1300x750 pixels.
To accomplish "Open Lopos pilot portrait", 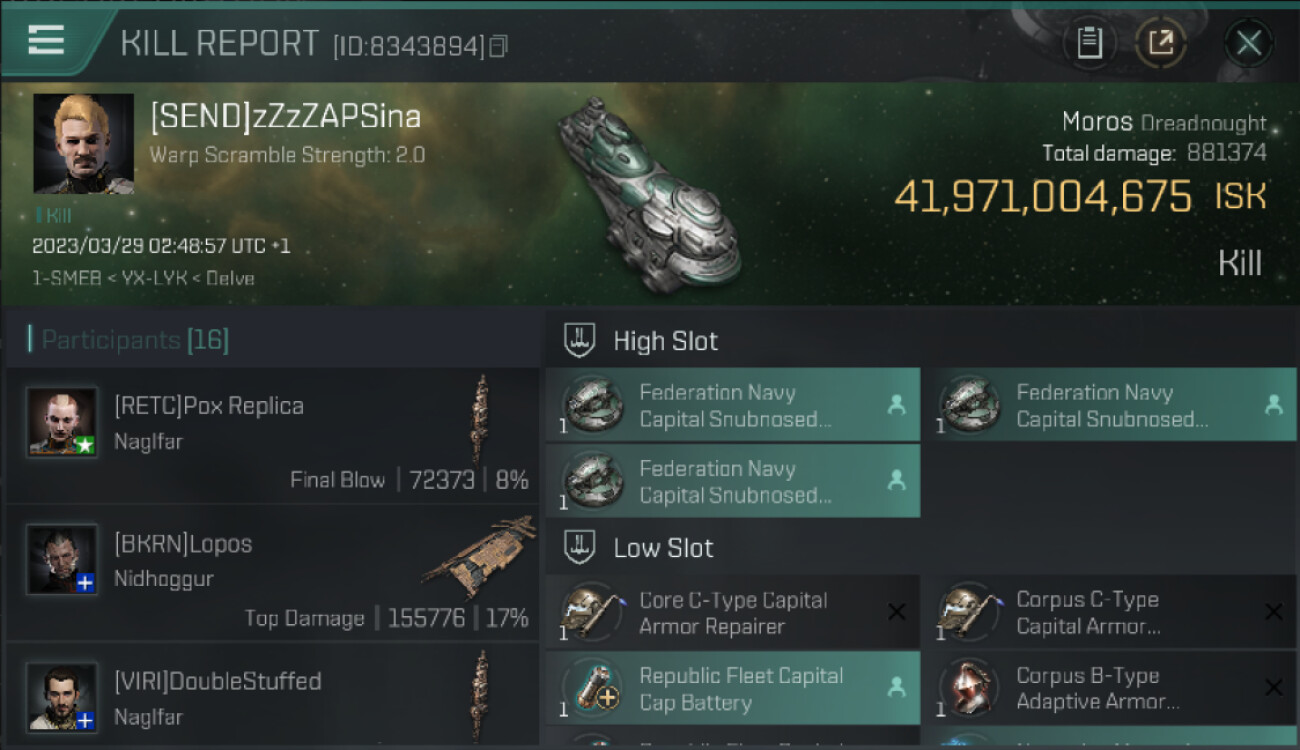I will point(62,560).
